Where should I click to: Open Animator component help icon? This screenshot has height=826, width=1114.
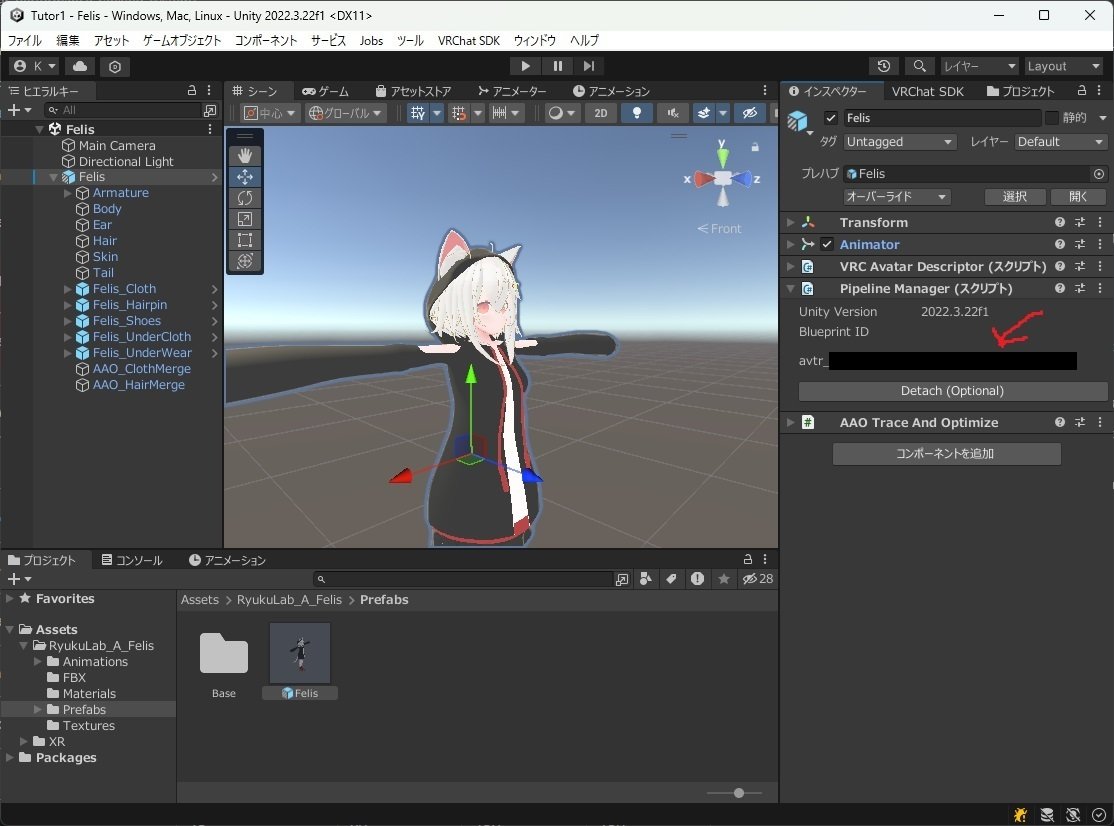click(1060, 244)
